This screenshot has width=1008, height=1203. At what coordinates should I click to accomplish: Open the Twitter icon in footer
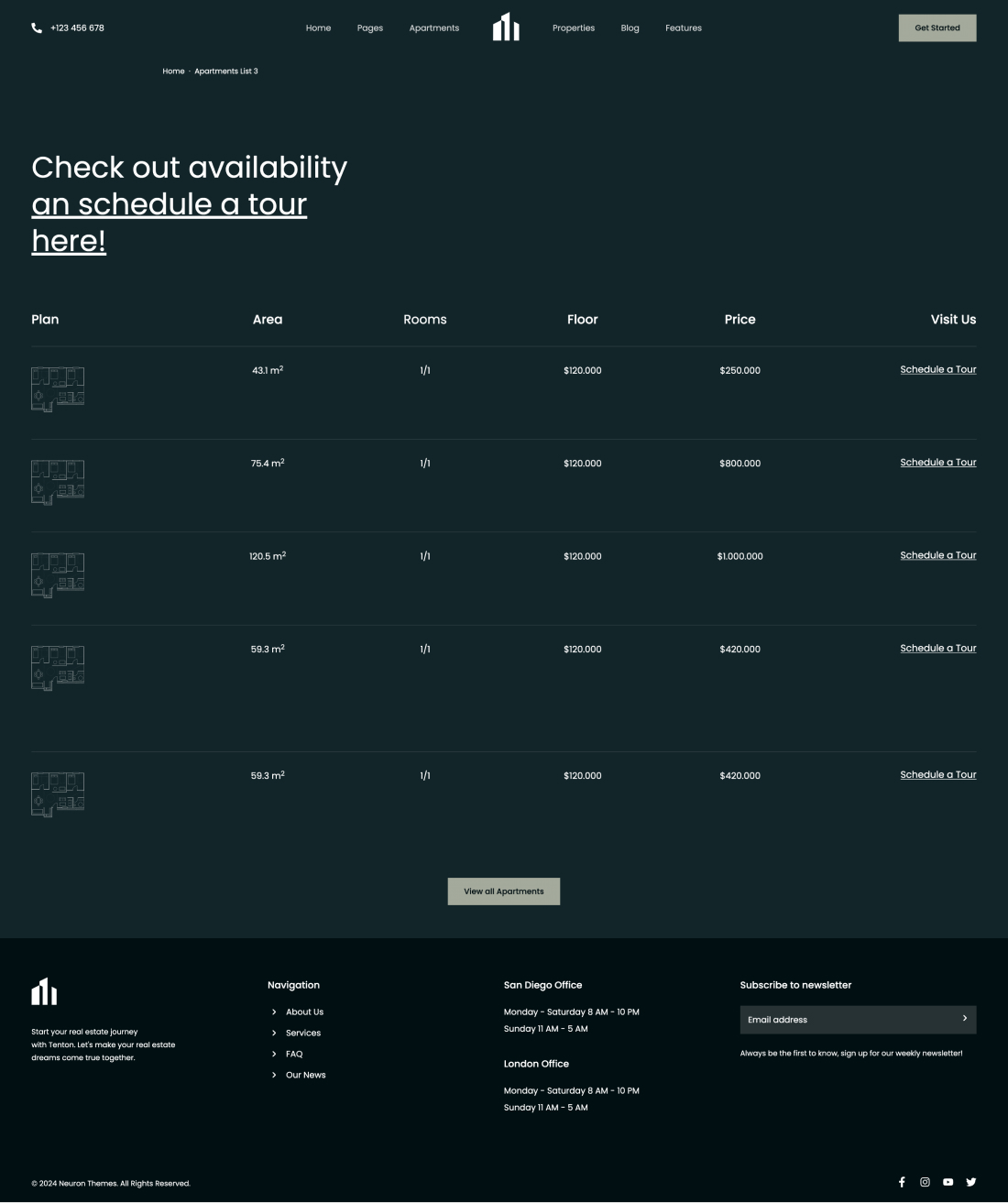coord(970,1182)
